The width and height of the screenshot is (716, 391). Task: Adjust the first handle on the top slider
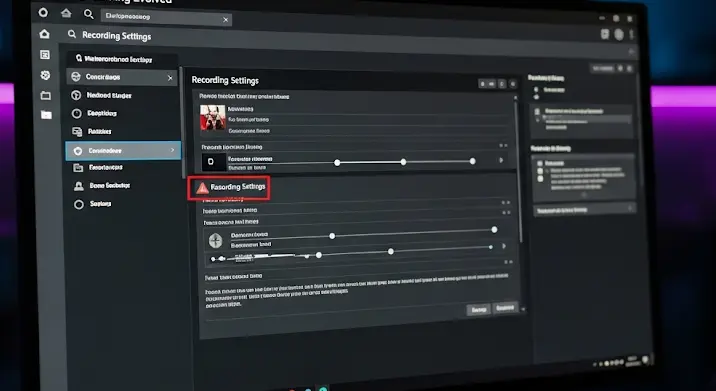pos(337,163)
